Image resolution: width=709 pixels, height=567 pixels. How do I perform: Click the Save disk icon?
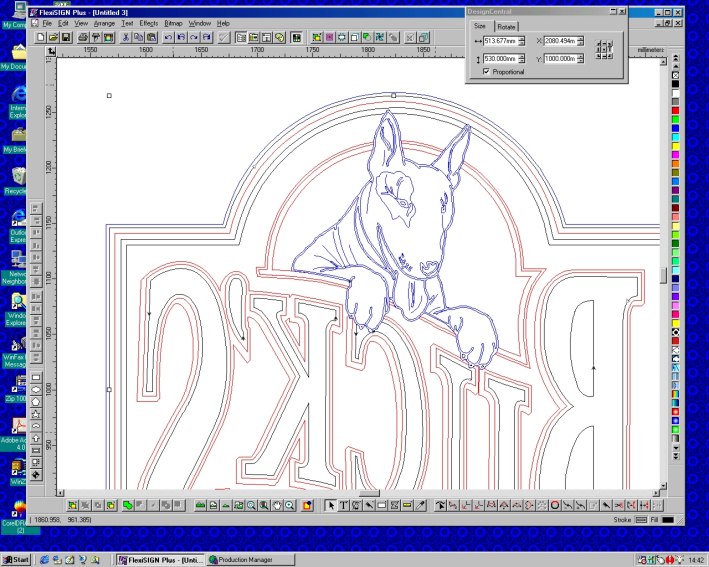tap(66, 37)
